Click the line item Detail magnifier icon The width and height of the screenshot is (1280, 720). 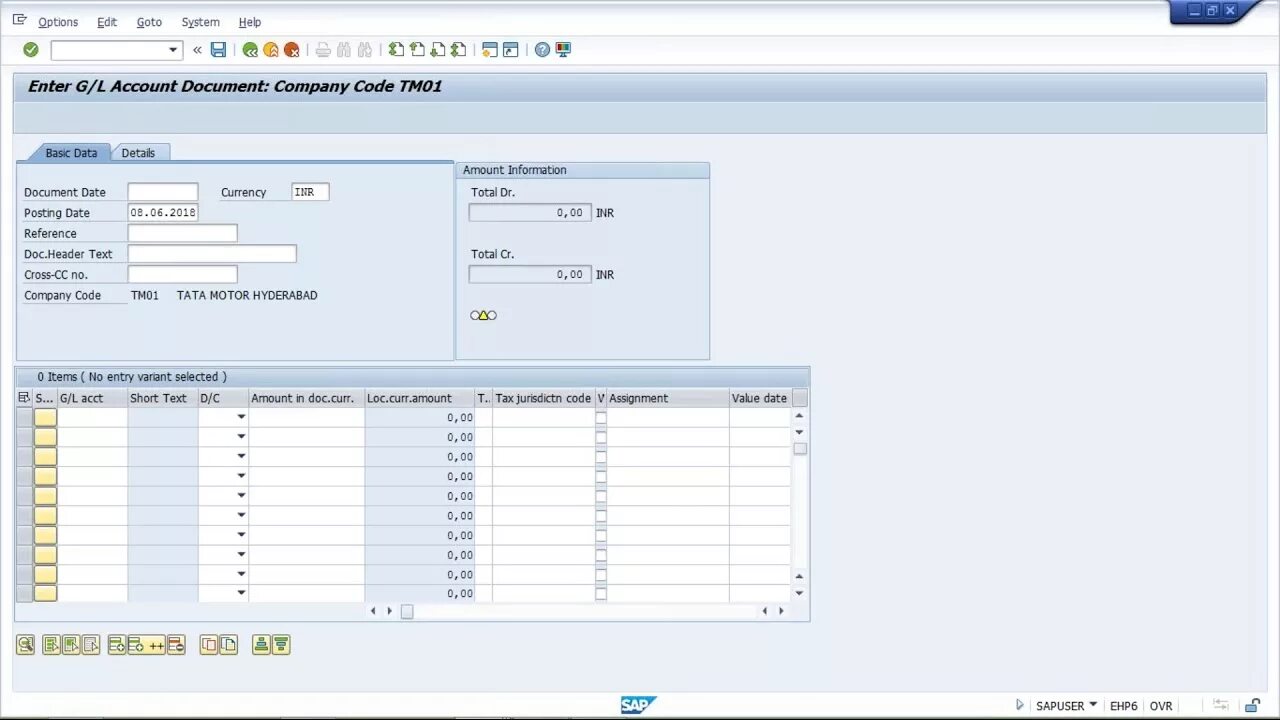click(25, 645)
